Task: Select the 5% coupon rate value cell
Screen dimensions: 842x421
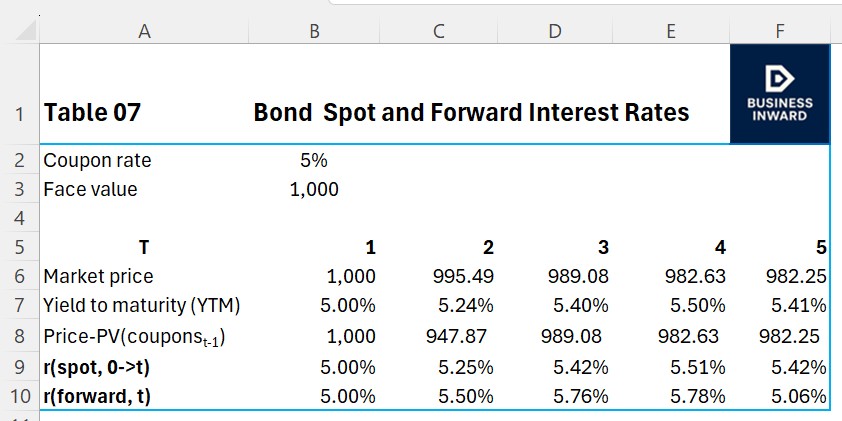Action: (314, 160)
